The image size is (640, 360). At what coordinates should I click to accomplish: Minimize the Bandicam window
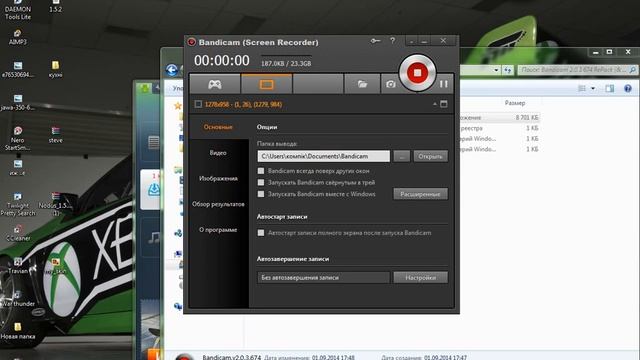click(x=424, y=41)
